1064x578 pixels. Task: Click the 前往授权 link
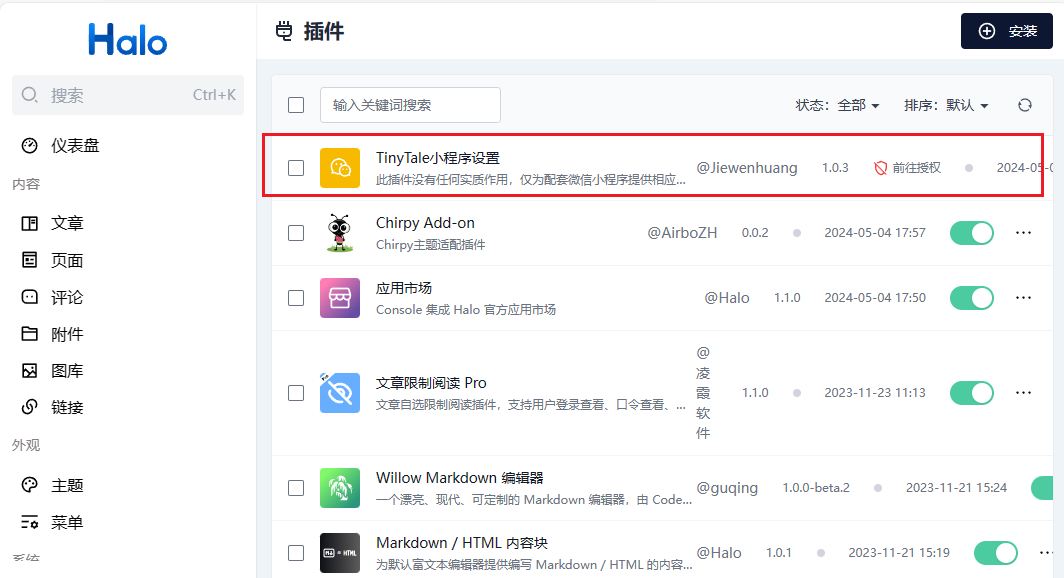(x=916, y=168)
